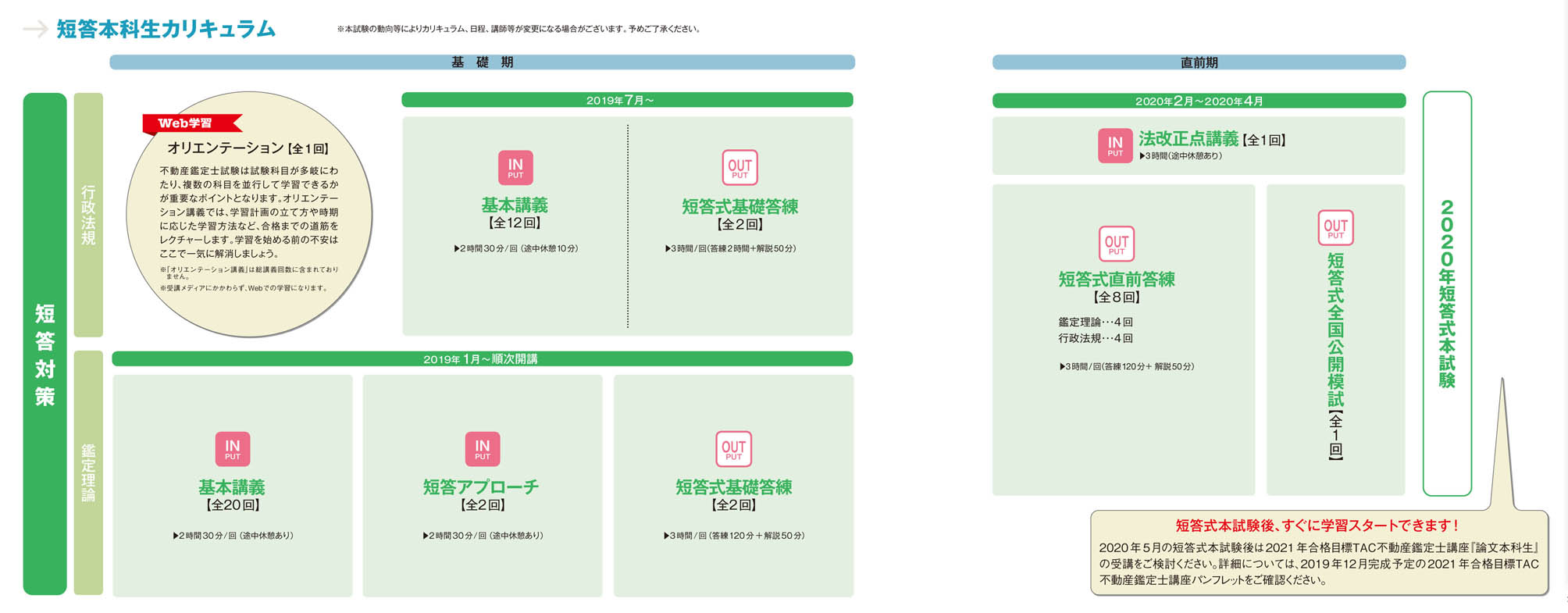
Task: Click the OUTPUT icon in the 鑑定理論 row
Action: 733,449
